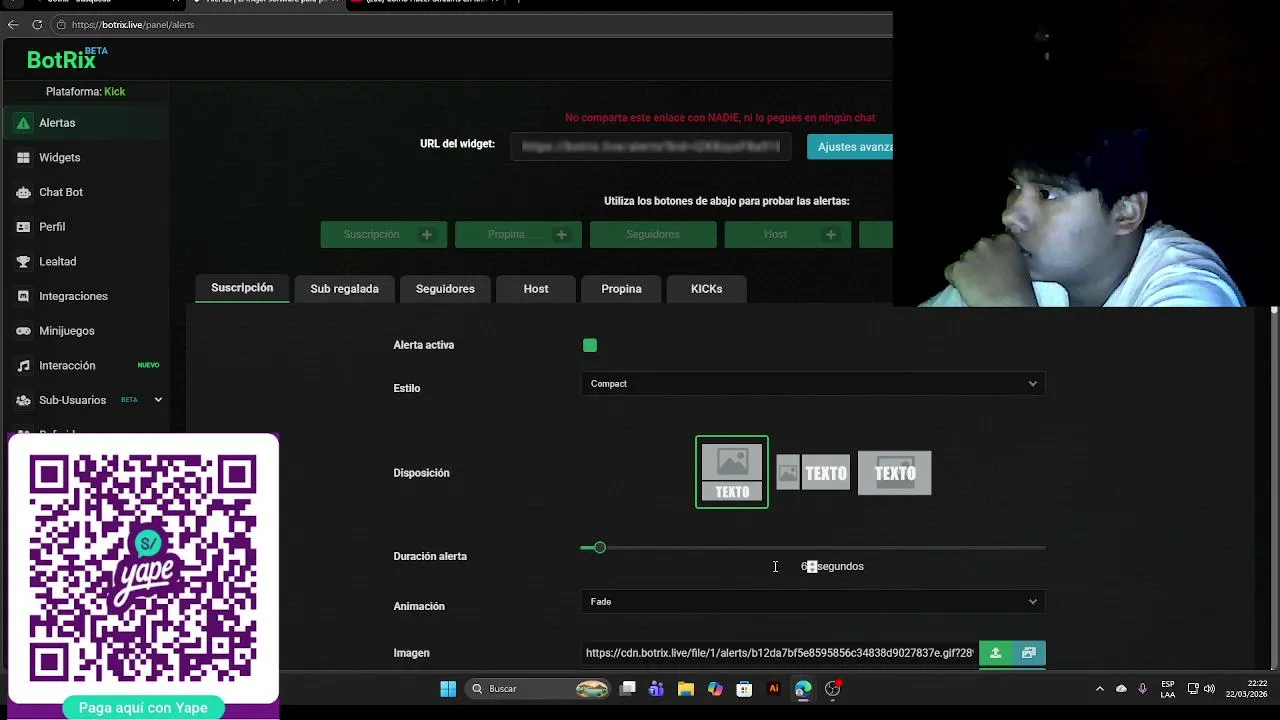Viewport: 1280px width, 720px height.
Task: Open the Windows Start menu
Action: tap(448, 688)
